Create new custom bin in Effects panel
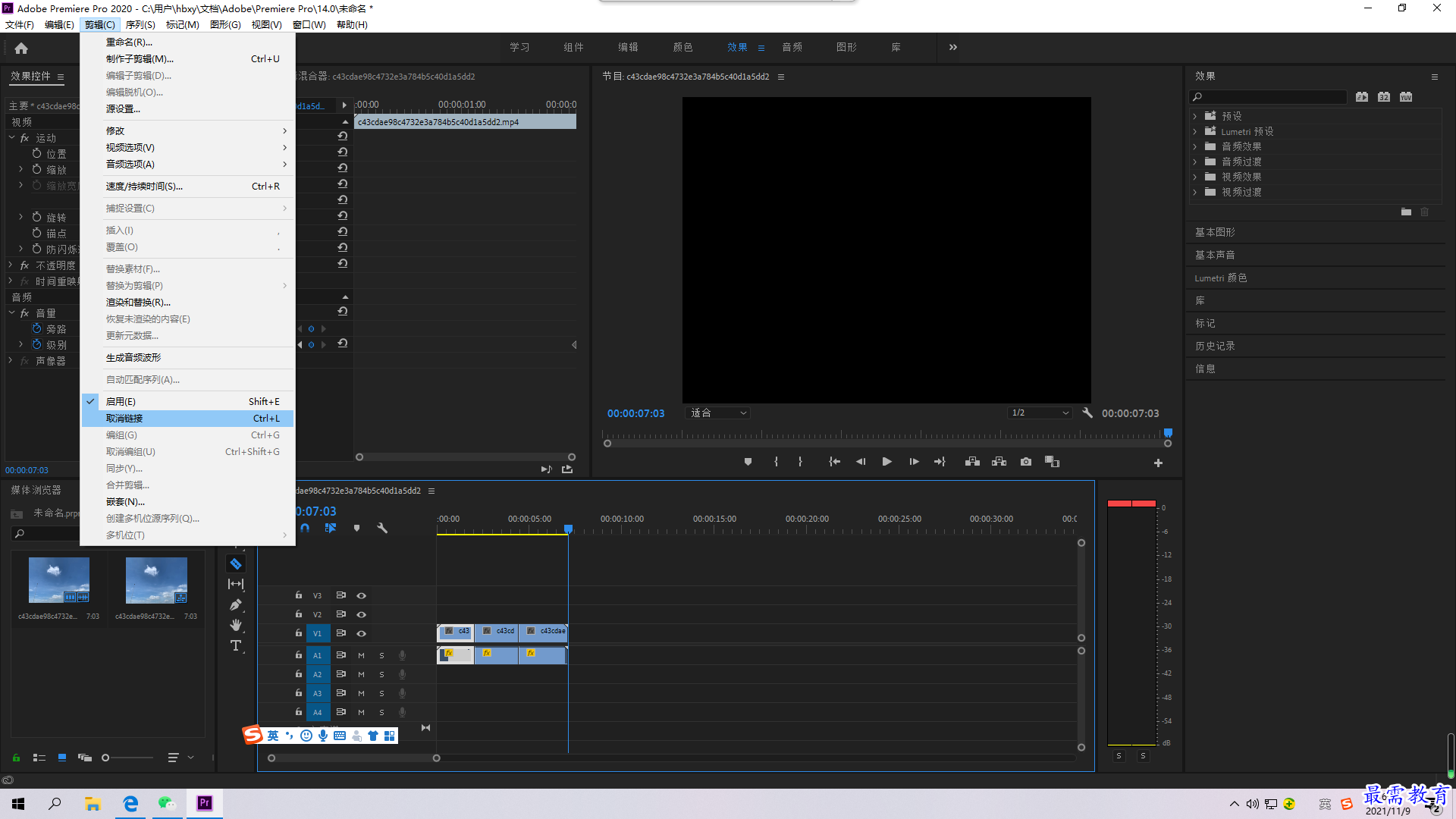 pyautogui.click(x=1406, y=212)
